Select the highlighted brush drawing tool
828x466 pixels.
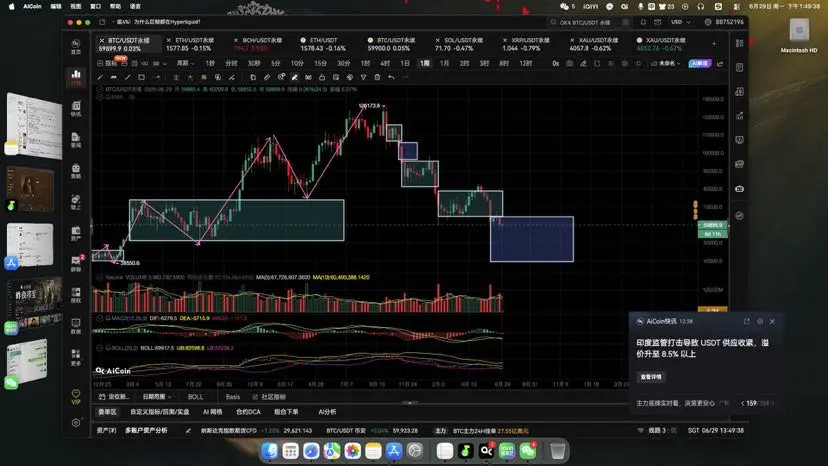[295, 77]
